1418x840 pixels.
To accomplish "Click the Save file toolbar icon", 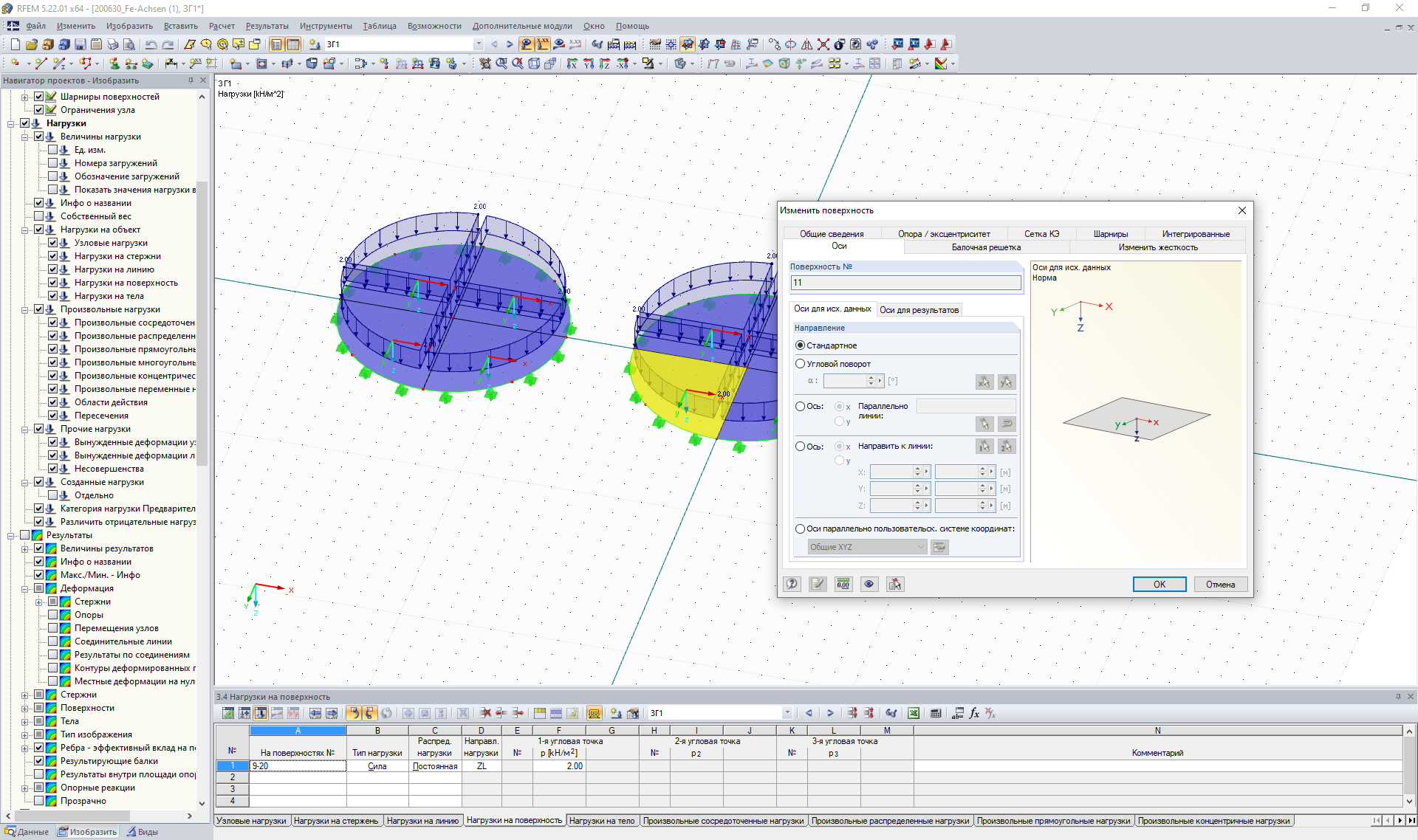I will click(x=81, y=44).
